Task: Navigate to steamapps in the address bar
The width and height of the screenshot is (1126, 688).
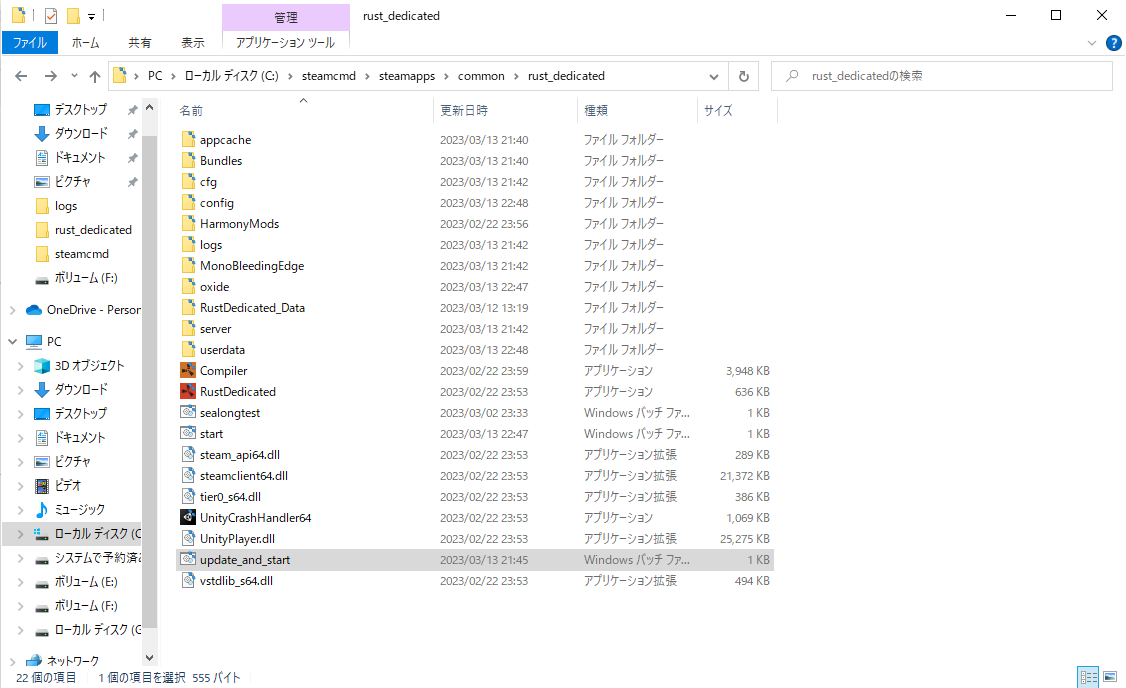Action: [x=406, y=76]
